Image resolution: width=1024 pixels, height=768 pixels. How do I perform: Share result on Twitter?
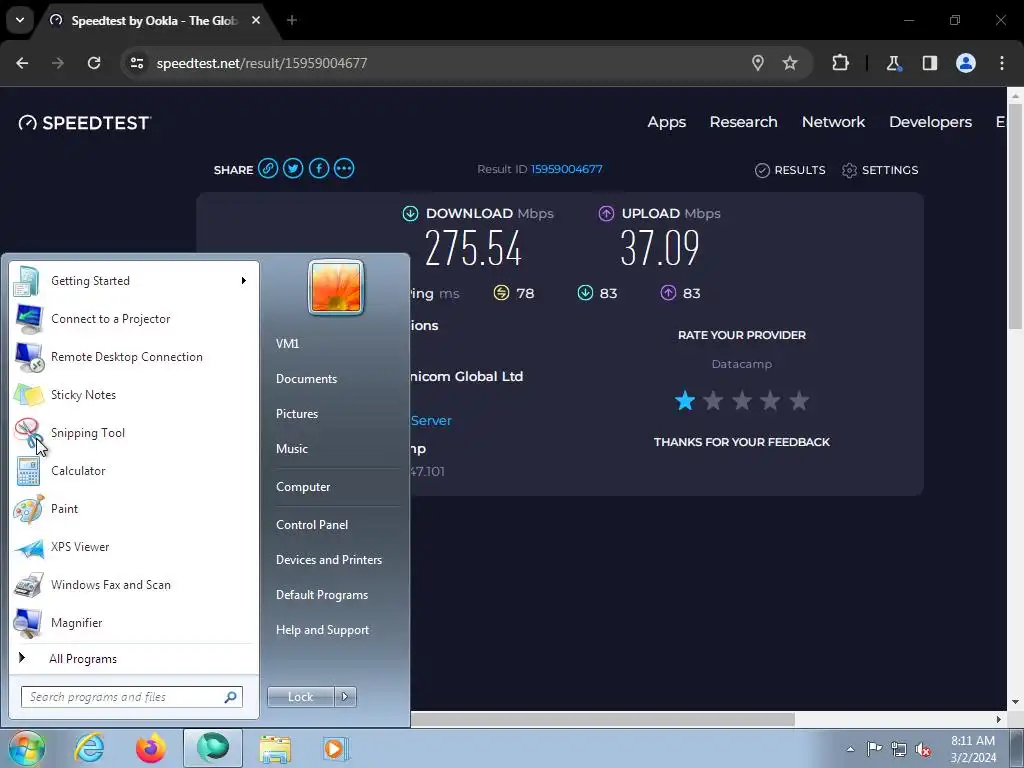click(293, 168)
